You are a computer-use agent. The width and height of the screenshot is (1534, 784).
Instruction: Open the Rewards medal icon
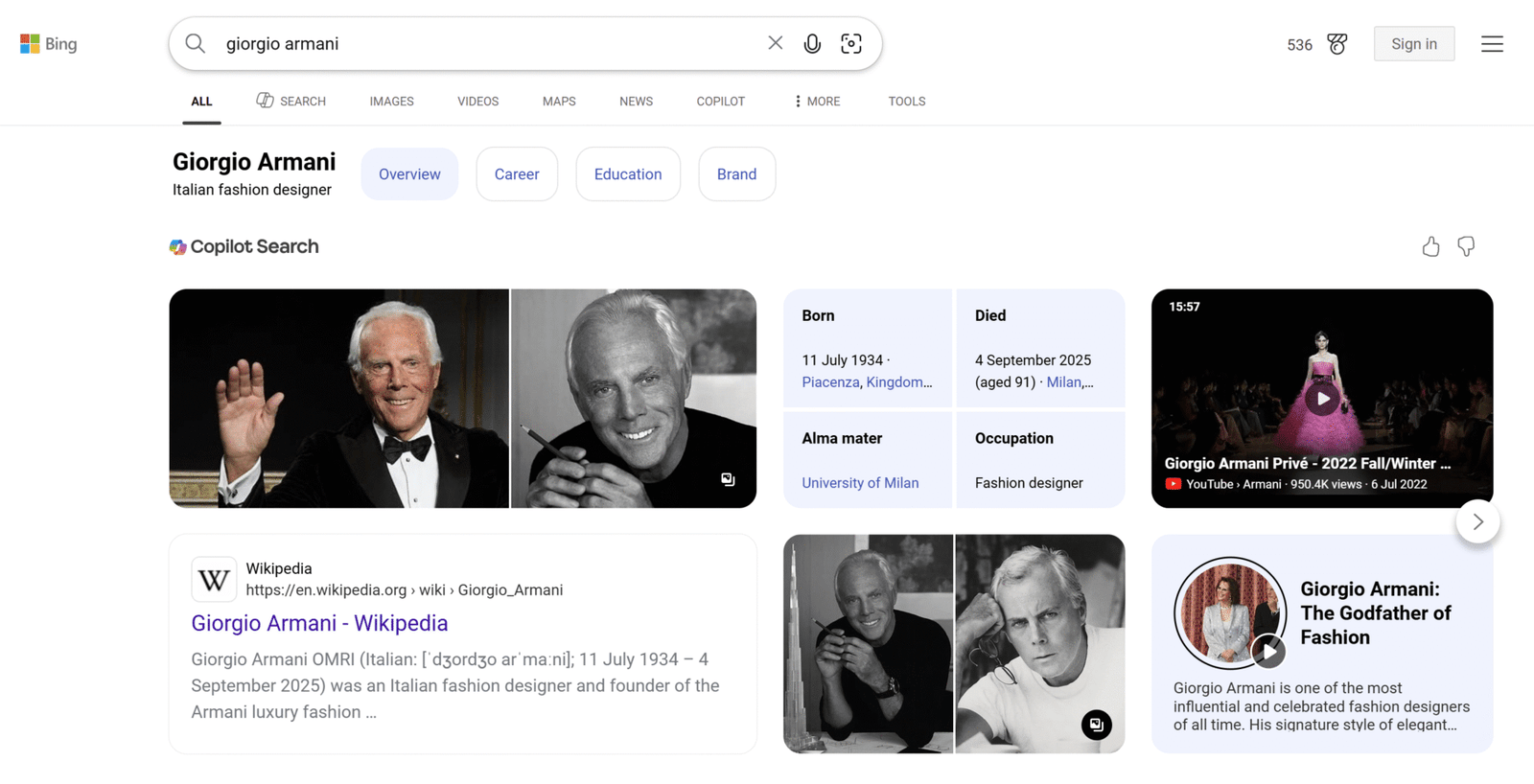coord(1336,44)
